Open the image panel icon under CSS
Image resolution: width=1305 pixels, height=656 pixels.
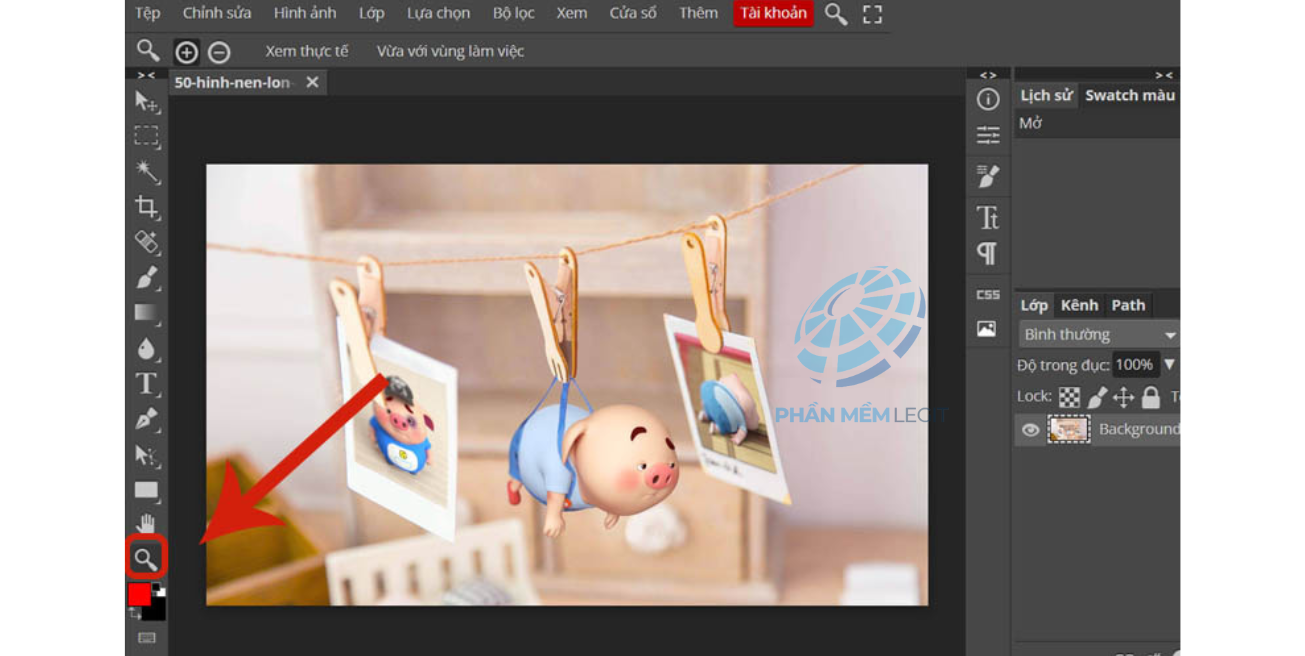pos(987,329)
